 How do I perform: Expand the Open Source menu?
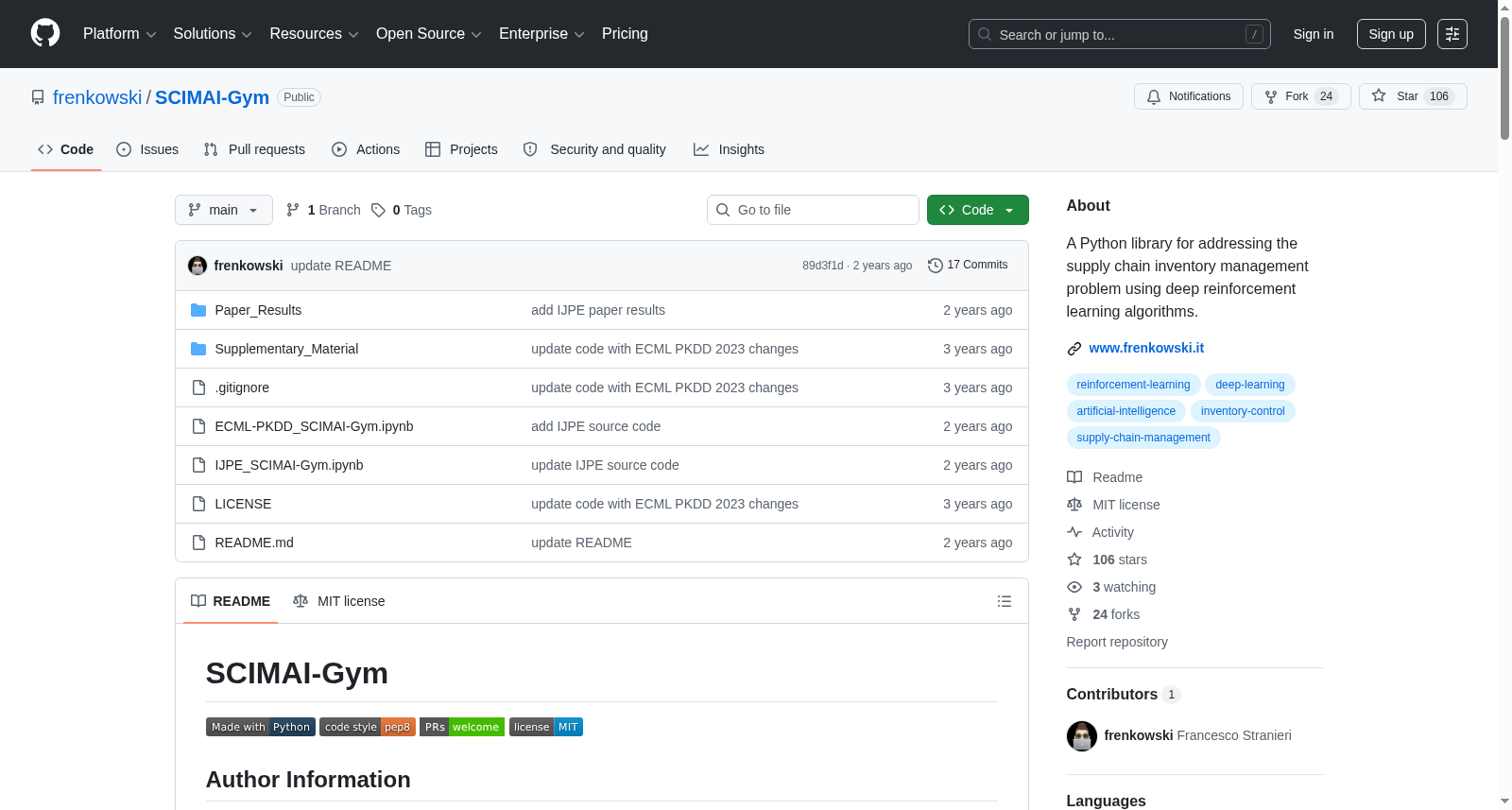pos(429,34)
